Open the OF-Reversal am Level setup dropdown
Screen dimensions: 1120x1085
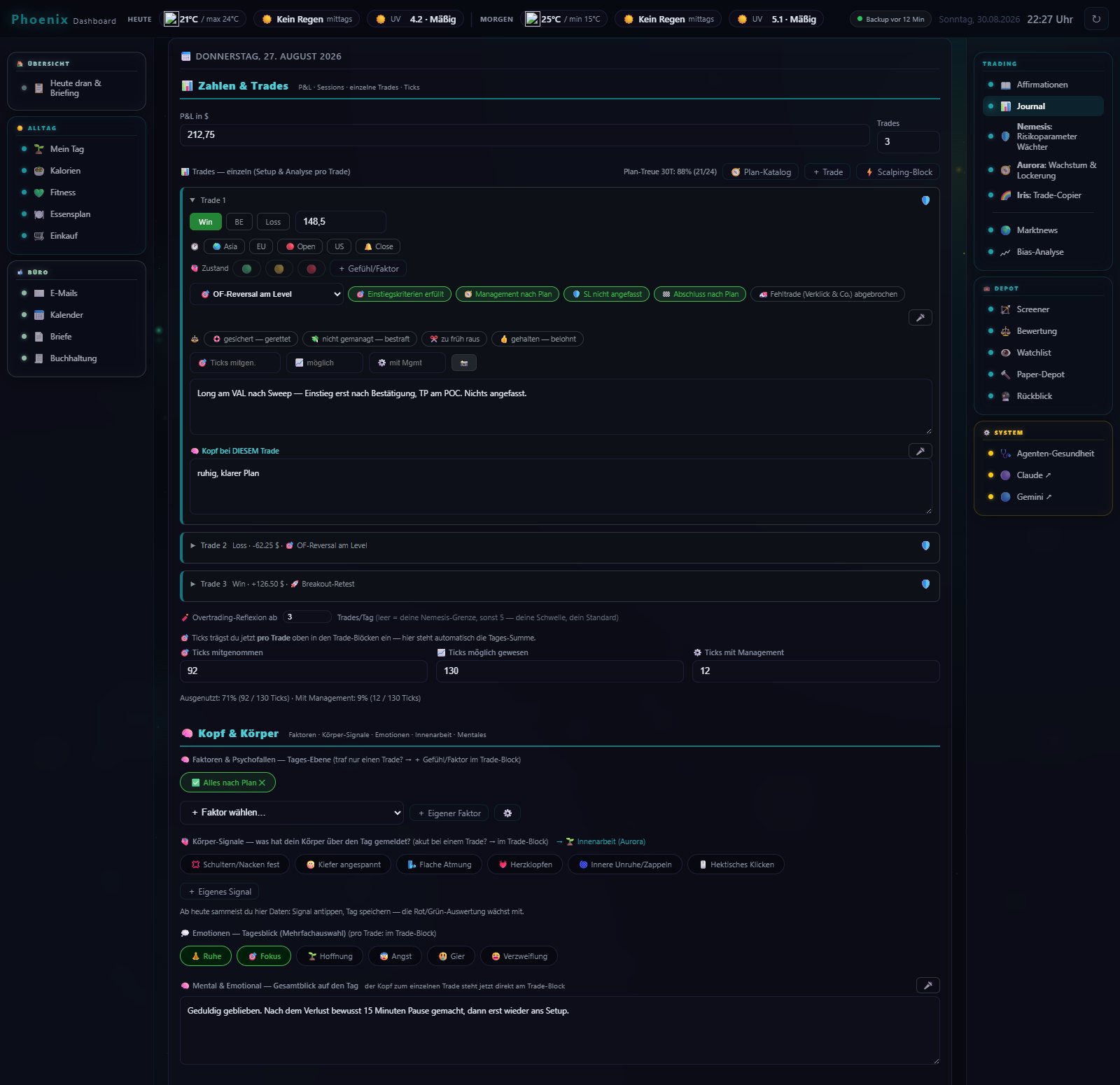tap(267, 294)
